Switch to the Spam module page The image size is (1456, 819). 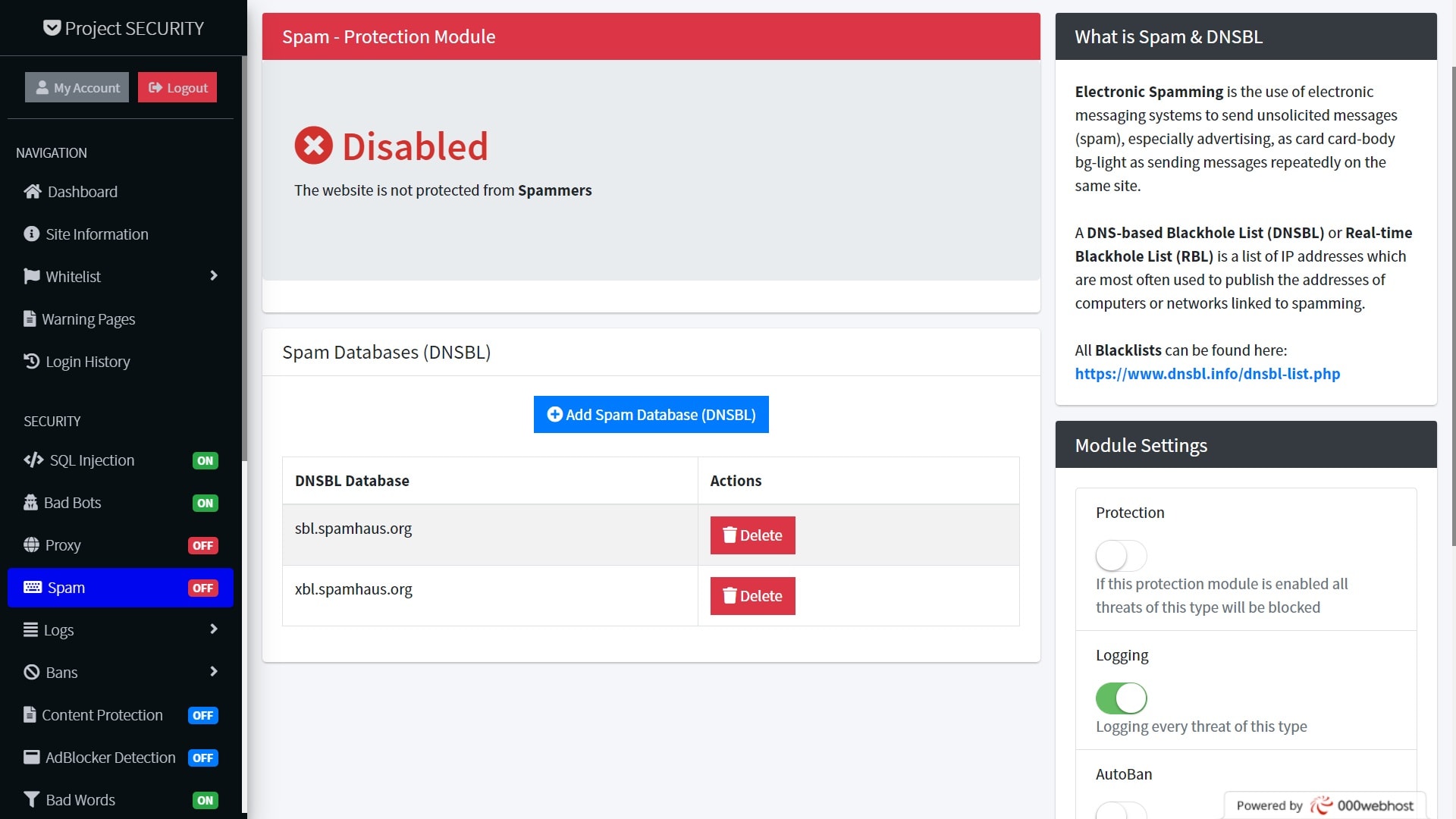[65, 587]
